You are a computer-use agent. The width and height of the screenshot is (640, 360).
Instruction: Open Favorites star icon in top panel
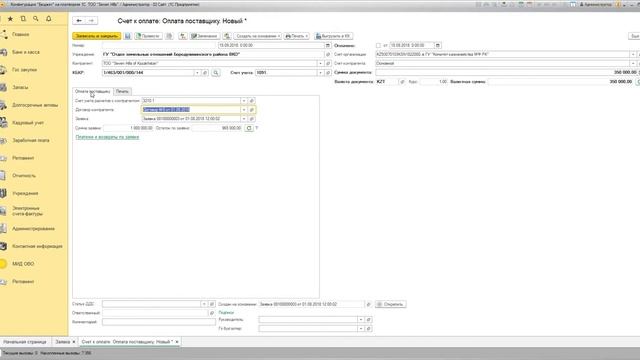coord(10,19)
